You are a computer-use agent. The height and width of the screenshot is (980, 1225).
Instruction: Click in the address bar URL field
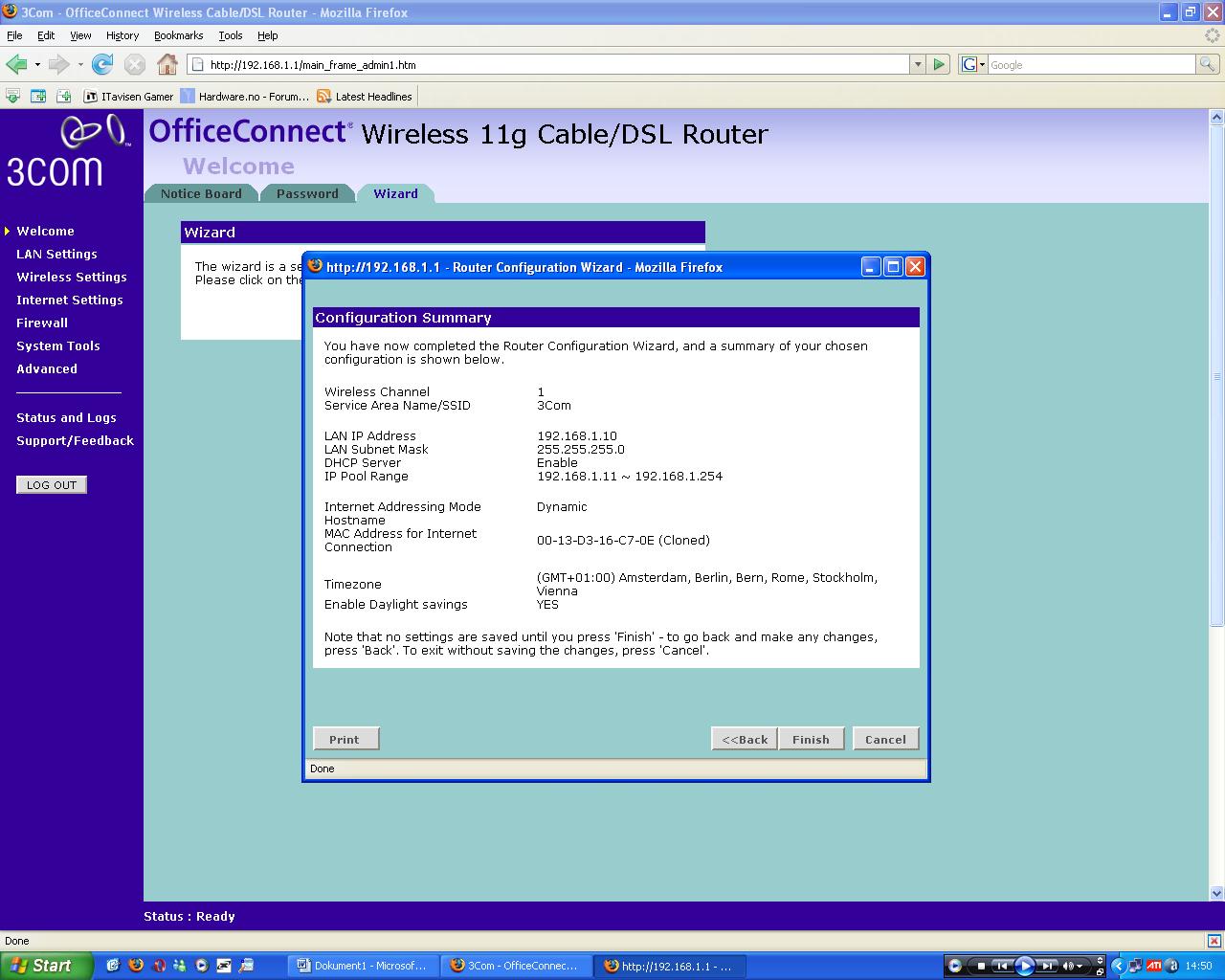(550, 64)
